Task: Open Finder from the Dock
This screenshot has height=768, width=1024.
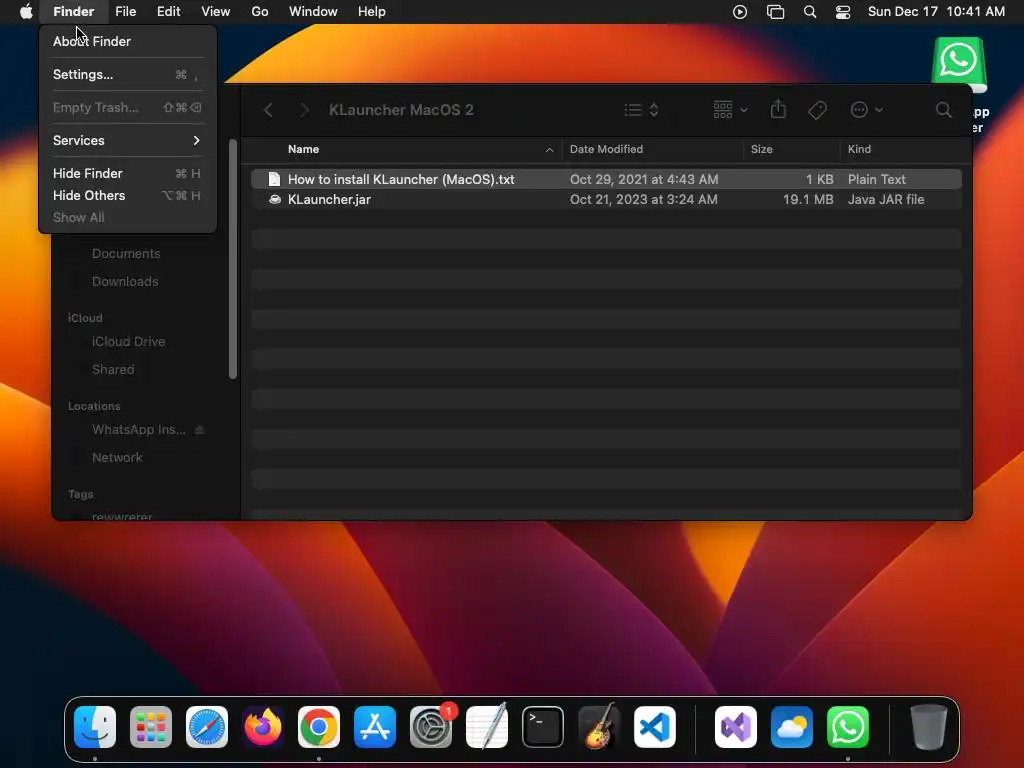Action: [95, 727]
